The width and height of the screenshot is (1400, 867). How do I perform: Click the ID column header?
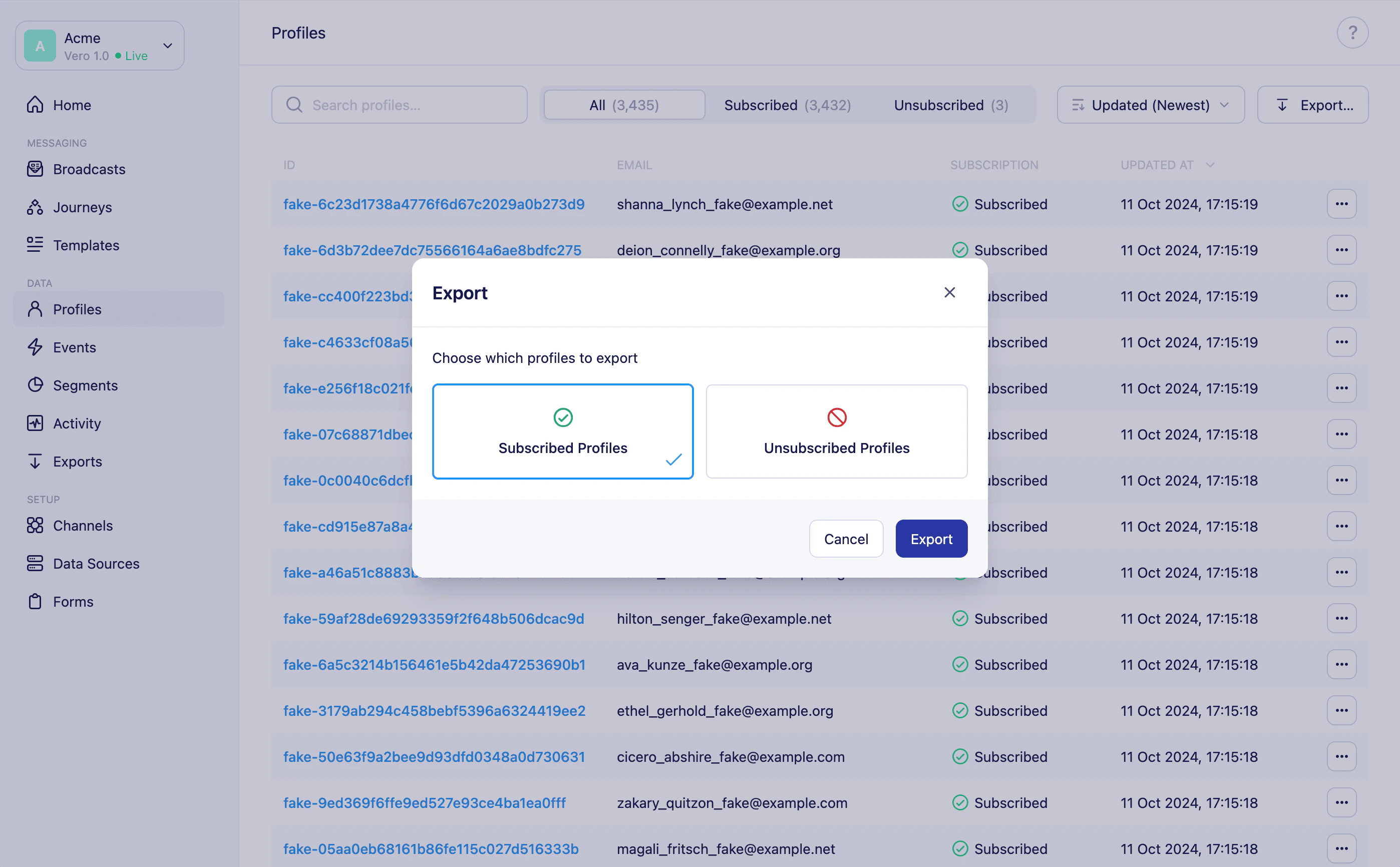point(289,165)
